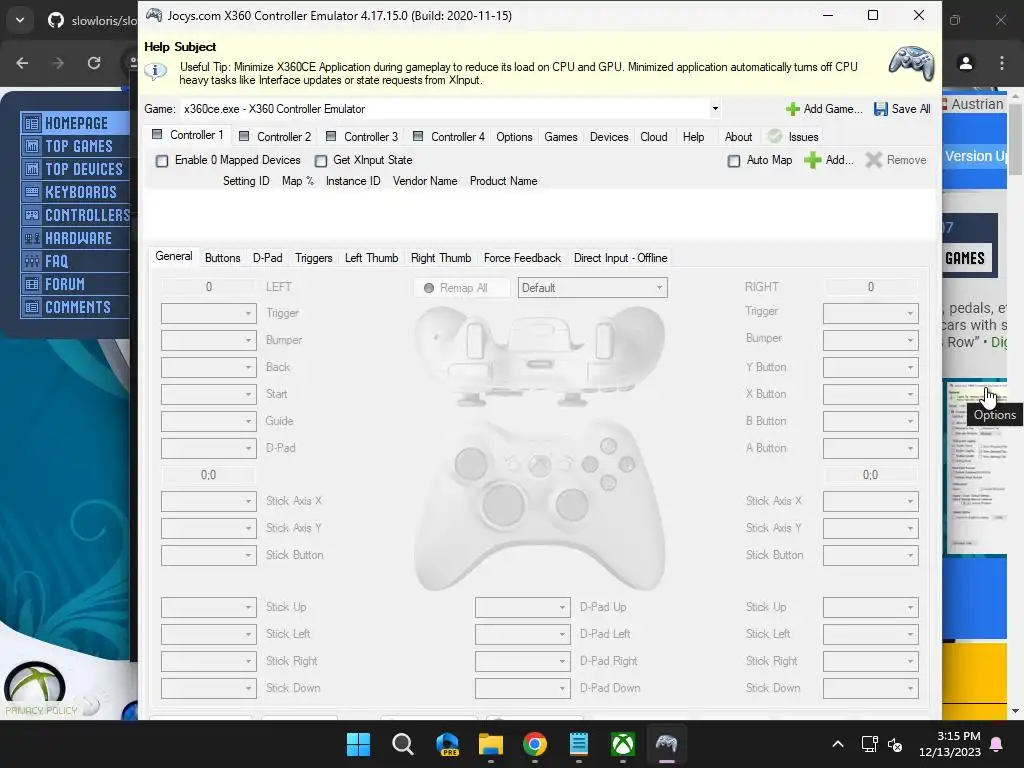
Task: Click the Save All floppy disk icon
Action: (x=881, y=109)
